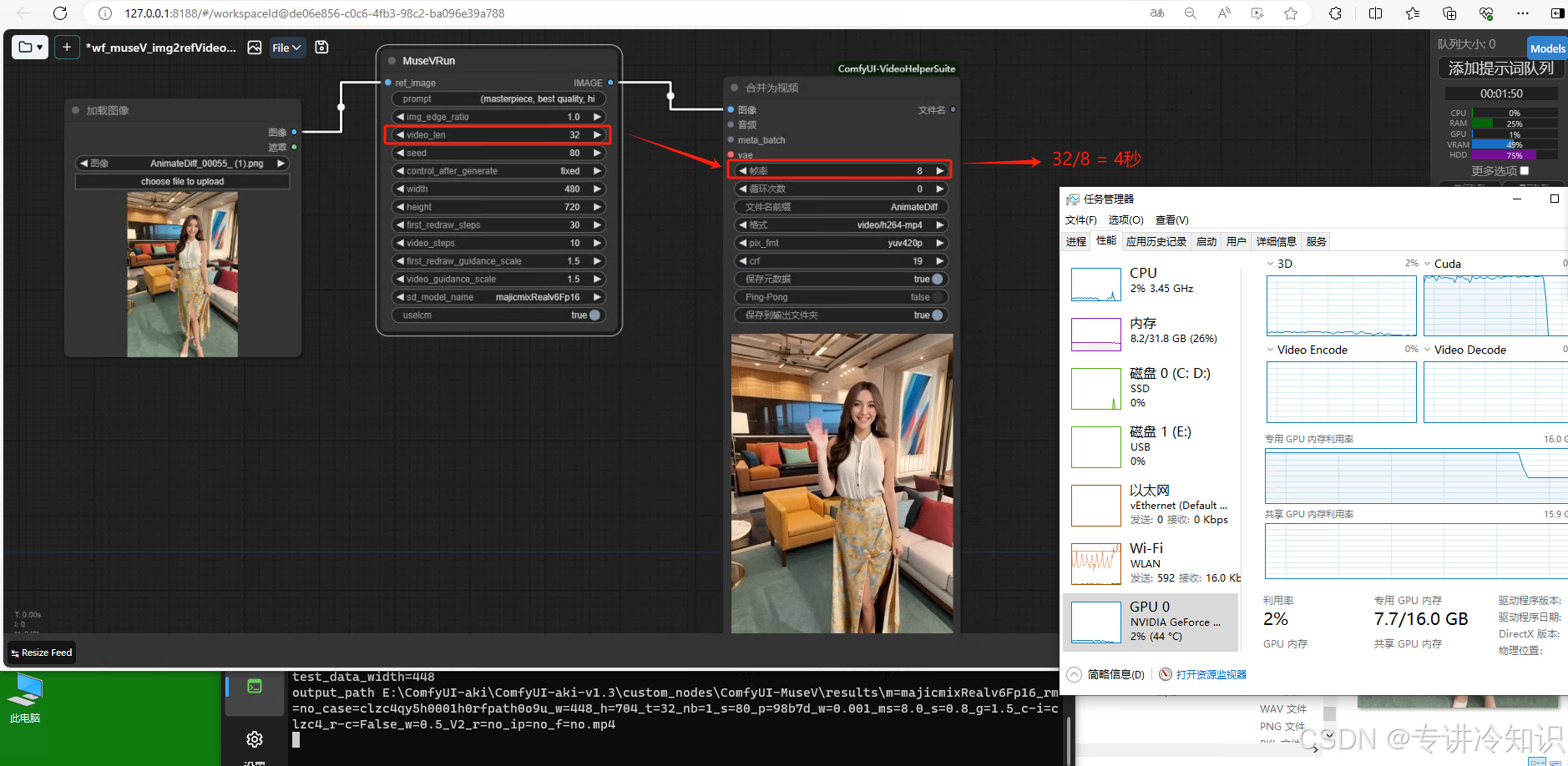The height and width of the screenshot is (766, 1568).
Task: Increase video_len value with right arrow
Action: point(597,135)
